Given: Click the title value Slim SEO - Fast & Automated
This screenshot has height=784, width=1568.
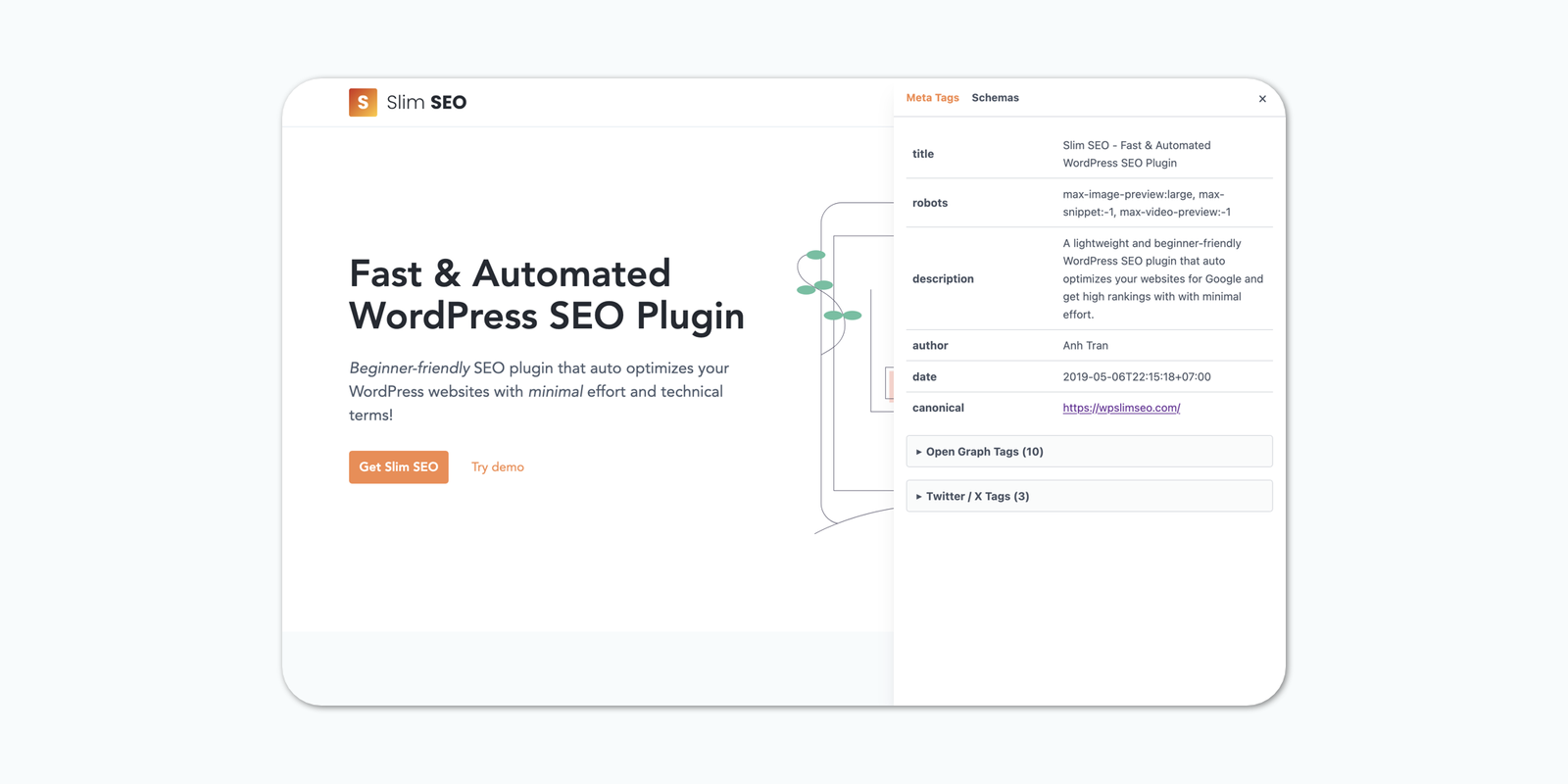Looking at the screenshot, I should click(x=1137, y=154).
